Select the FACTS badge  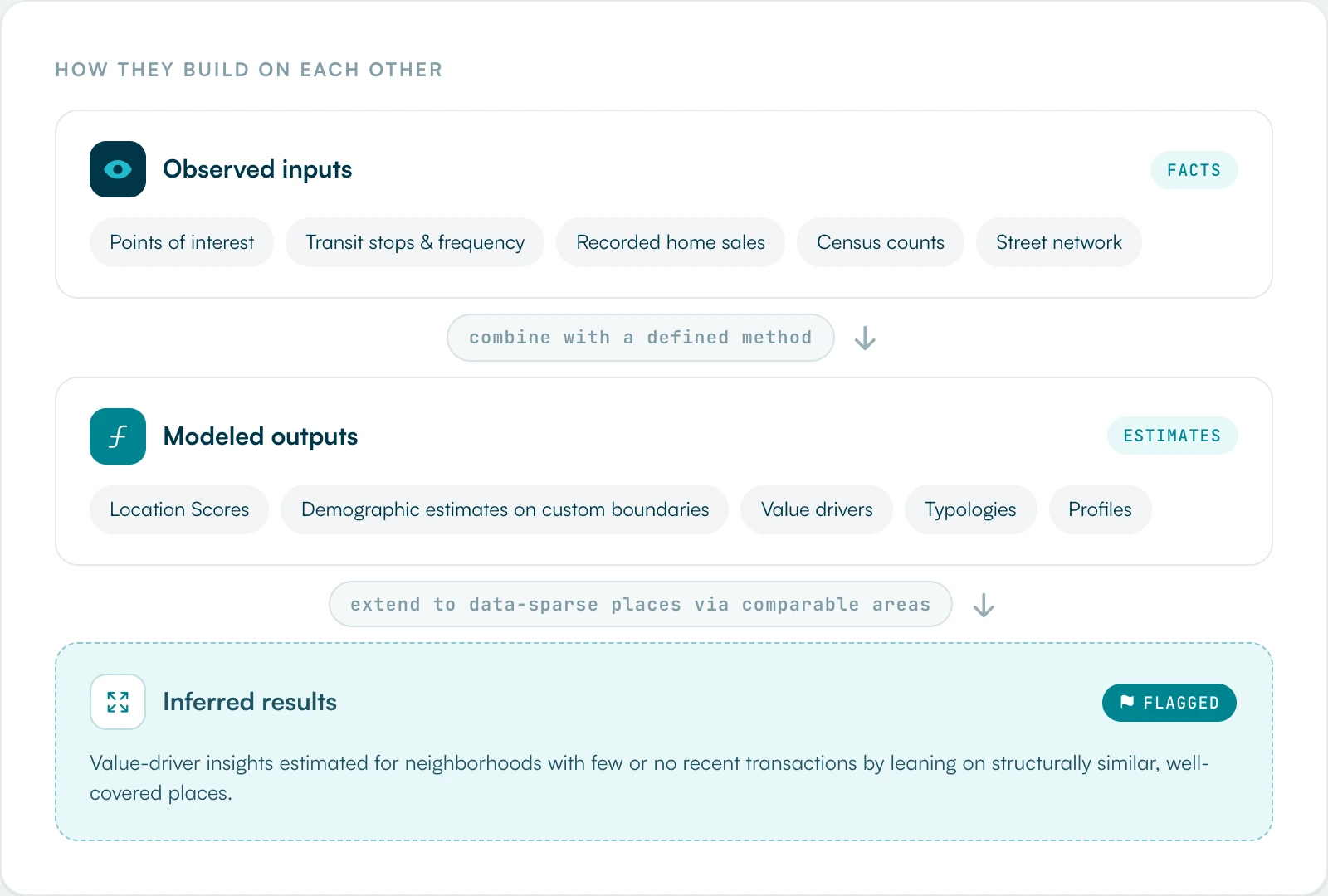[1194, 170]
